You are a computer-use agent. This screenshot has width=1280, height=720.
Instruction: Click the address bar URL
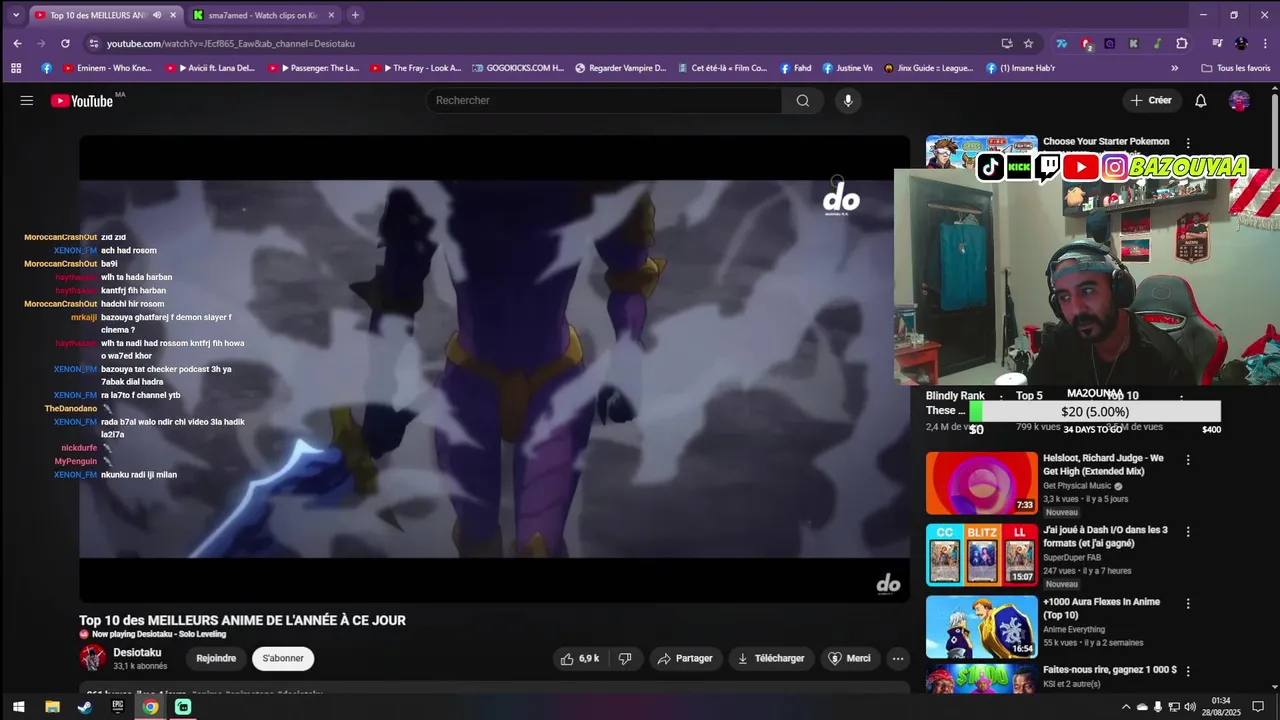(231, 43)
